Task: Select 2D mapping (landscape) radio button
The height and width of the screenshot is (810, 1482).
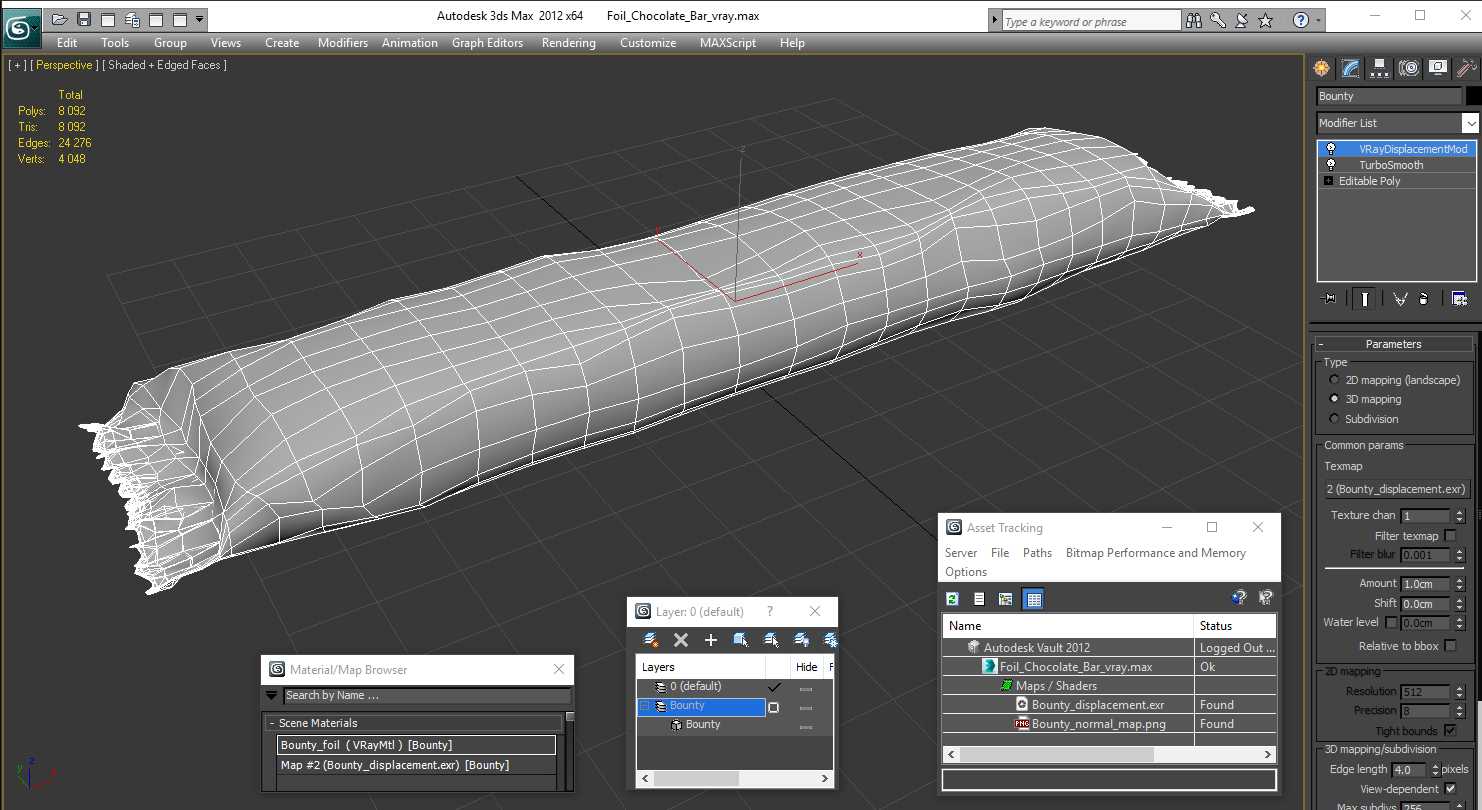Action: click(1334, 380)
